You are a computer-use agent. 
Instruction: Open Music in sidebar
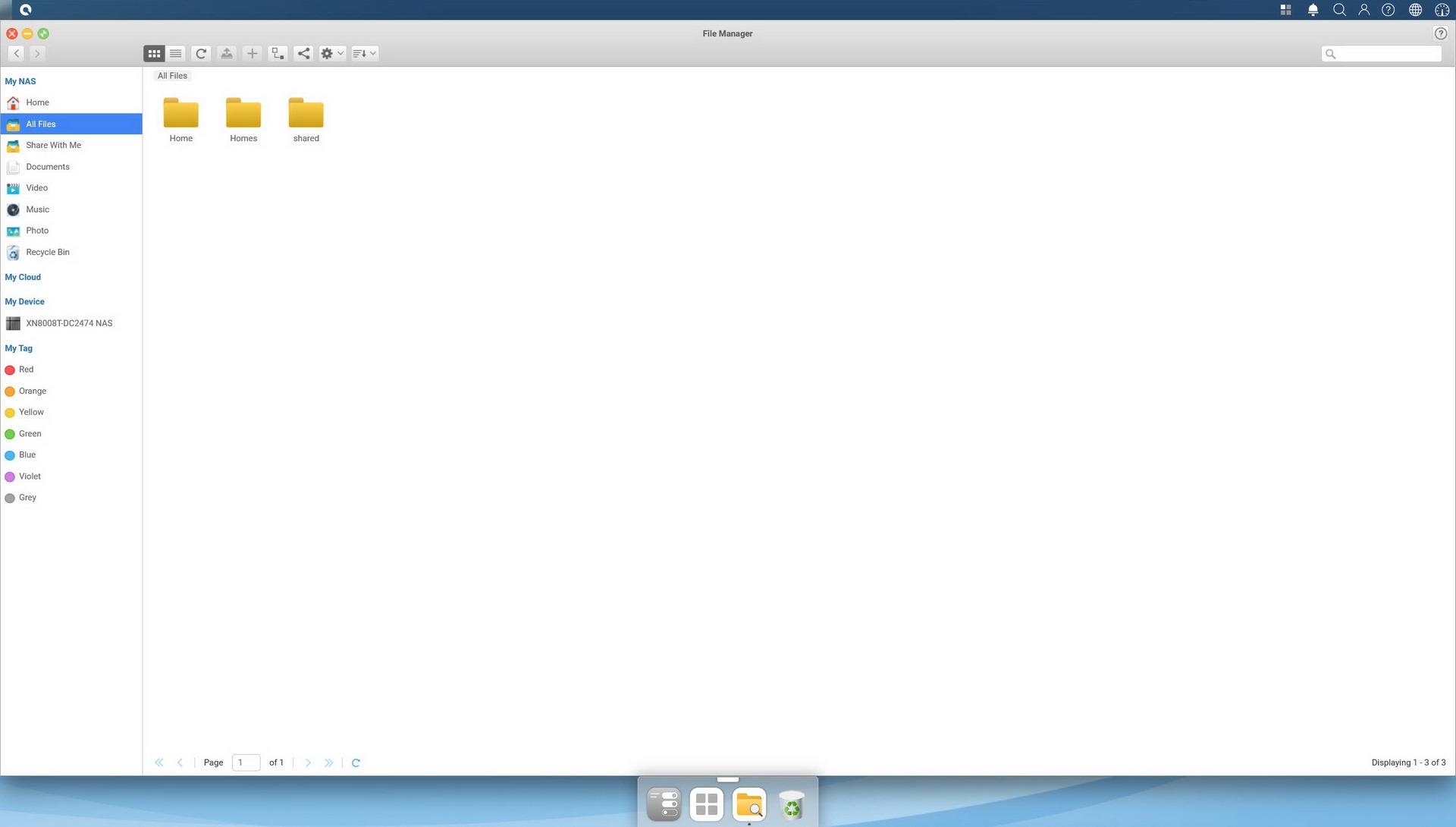pyautogui.click(x=71, y=209)
